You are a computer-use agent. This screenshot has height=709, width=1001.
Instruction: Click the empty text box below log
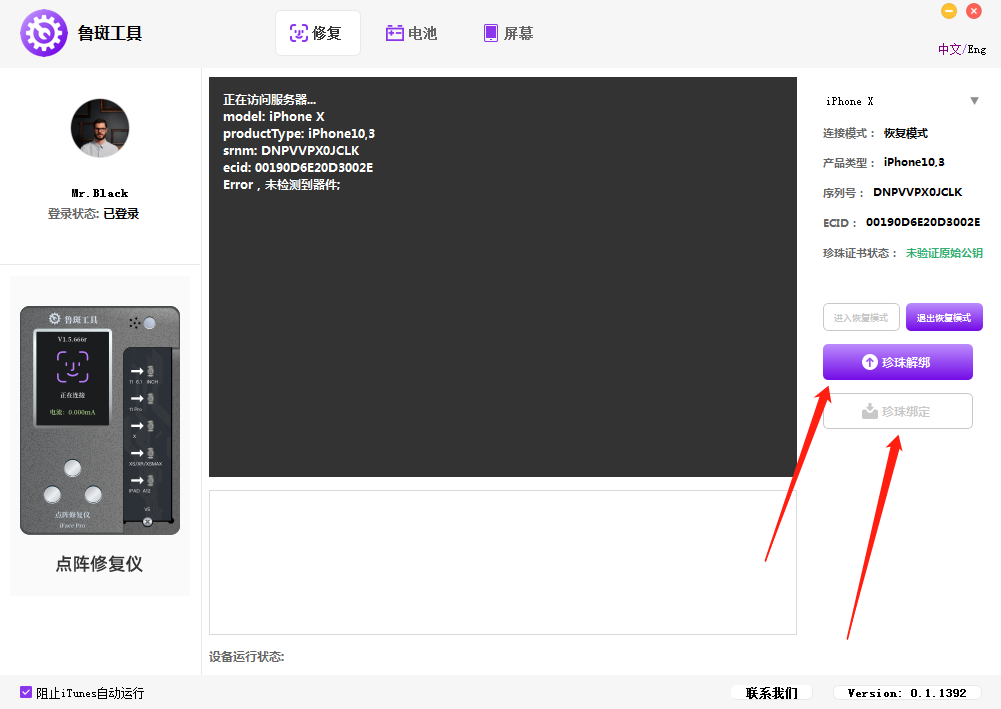click(502, 562)
